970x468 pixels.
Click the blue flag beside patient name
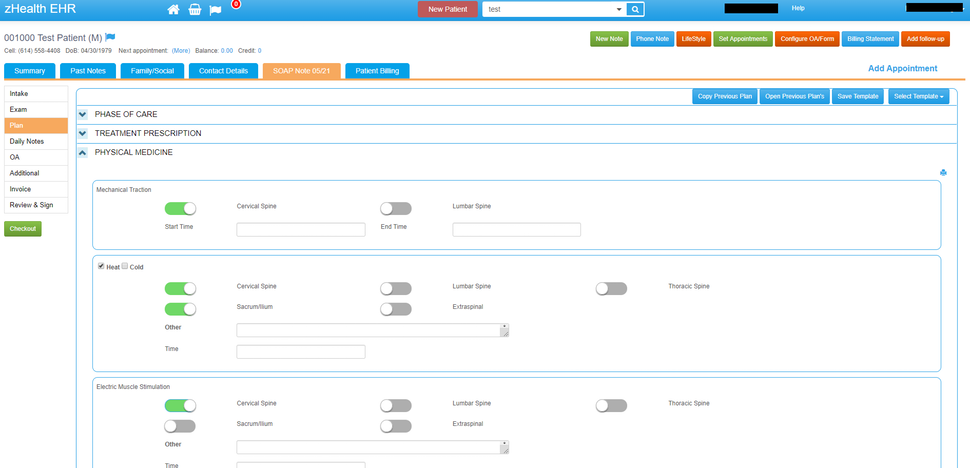tap(110, 37)
